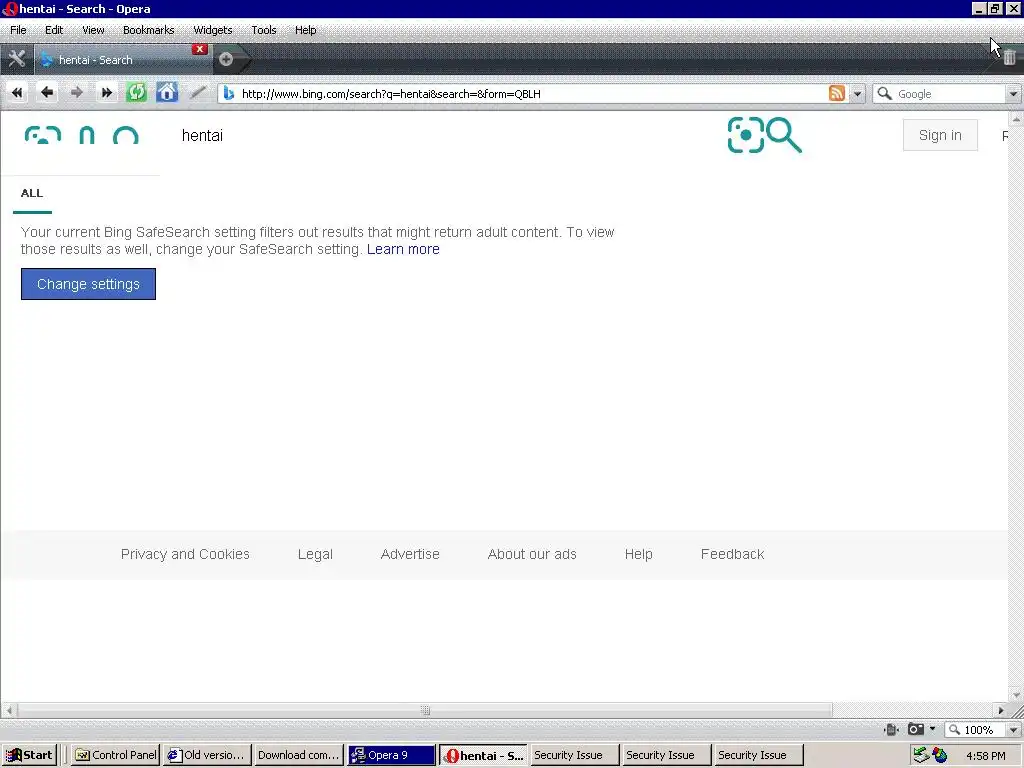Screen dimensions: 1024x768
Task: Expand the image display dropdown arrow
Action: click(933, 729)
